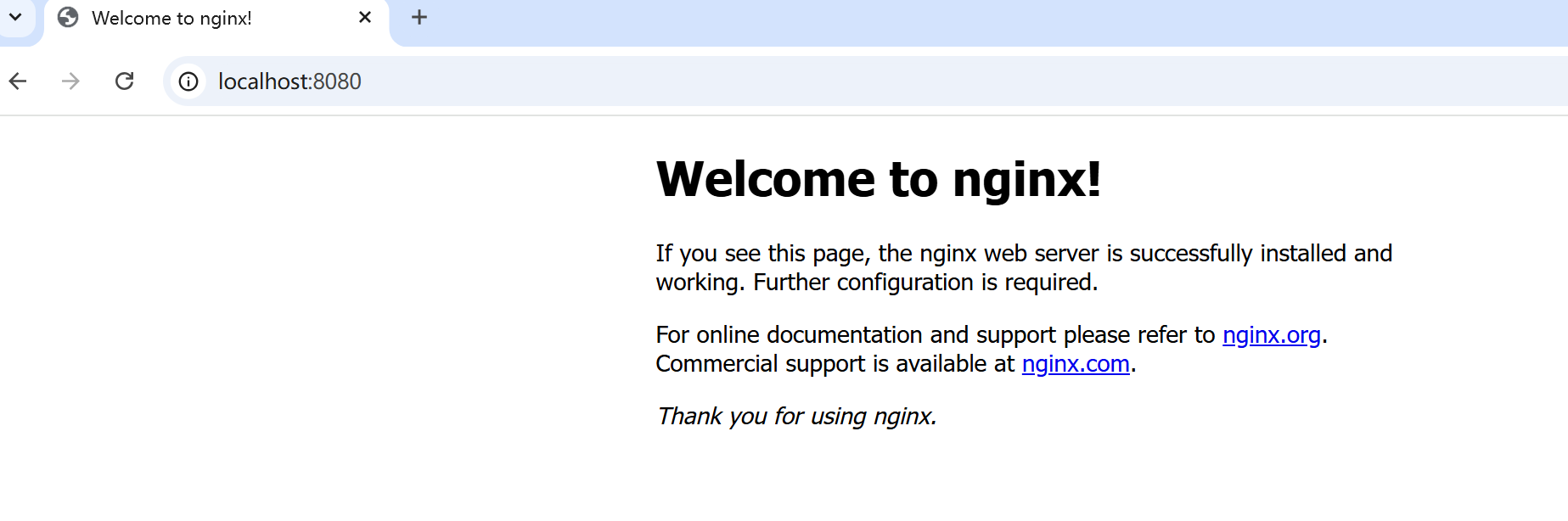The width and height of the screenshot is (1568, 521).
Task: Click the 'Commercial support is available at' text
Action: pyautogui.click(x=835, y=364)
